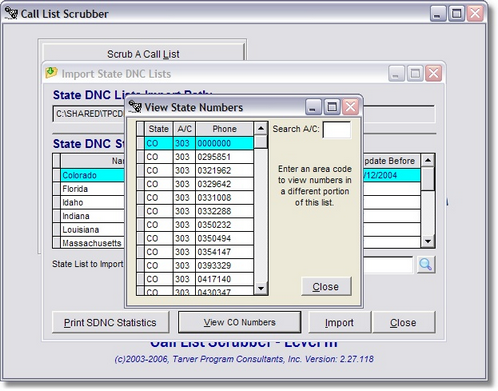Maximize the View State Numbers window
This screenshot has width=498, height=391.
pos(332,107)
